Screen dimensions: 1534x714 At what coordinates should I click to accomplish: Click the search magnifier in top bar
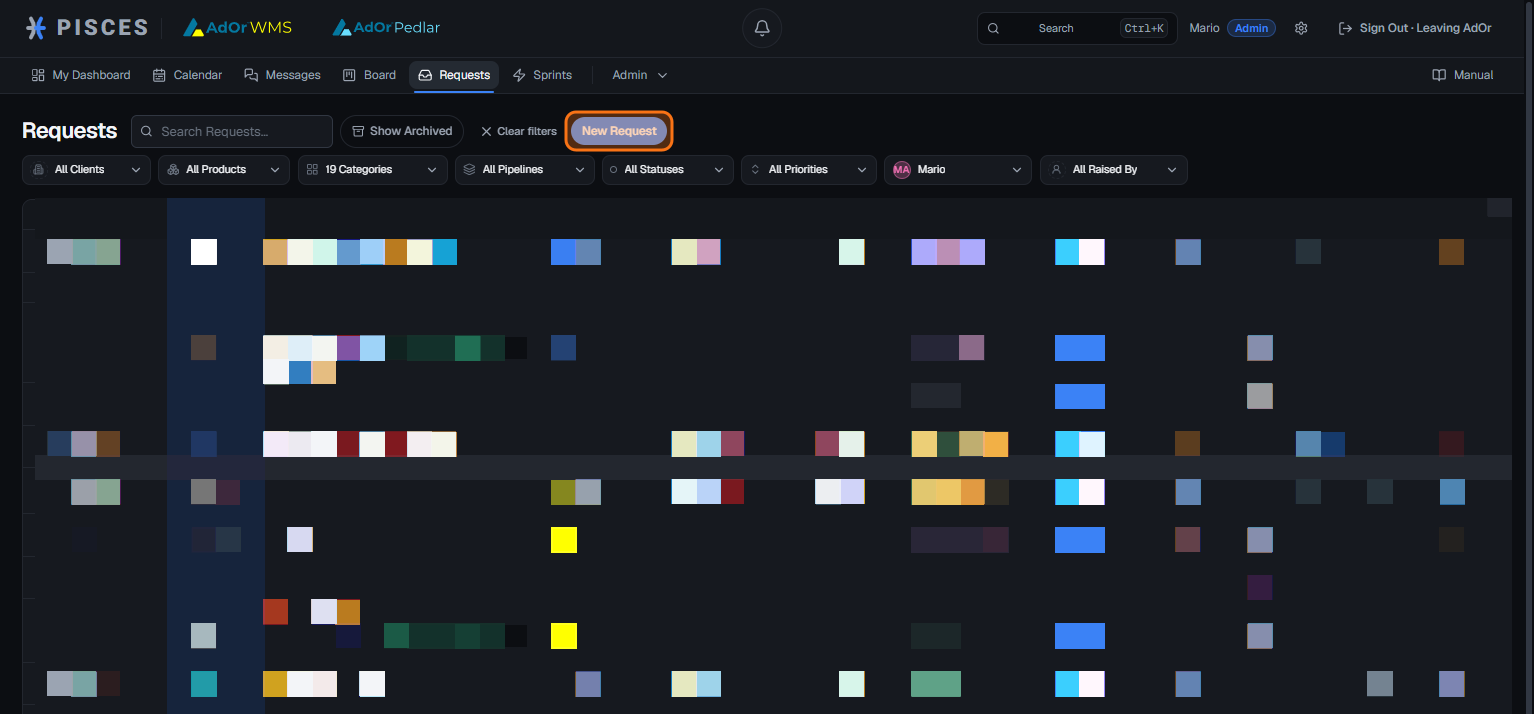pos(993,28)
